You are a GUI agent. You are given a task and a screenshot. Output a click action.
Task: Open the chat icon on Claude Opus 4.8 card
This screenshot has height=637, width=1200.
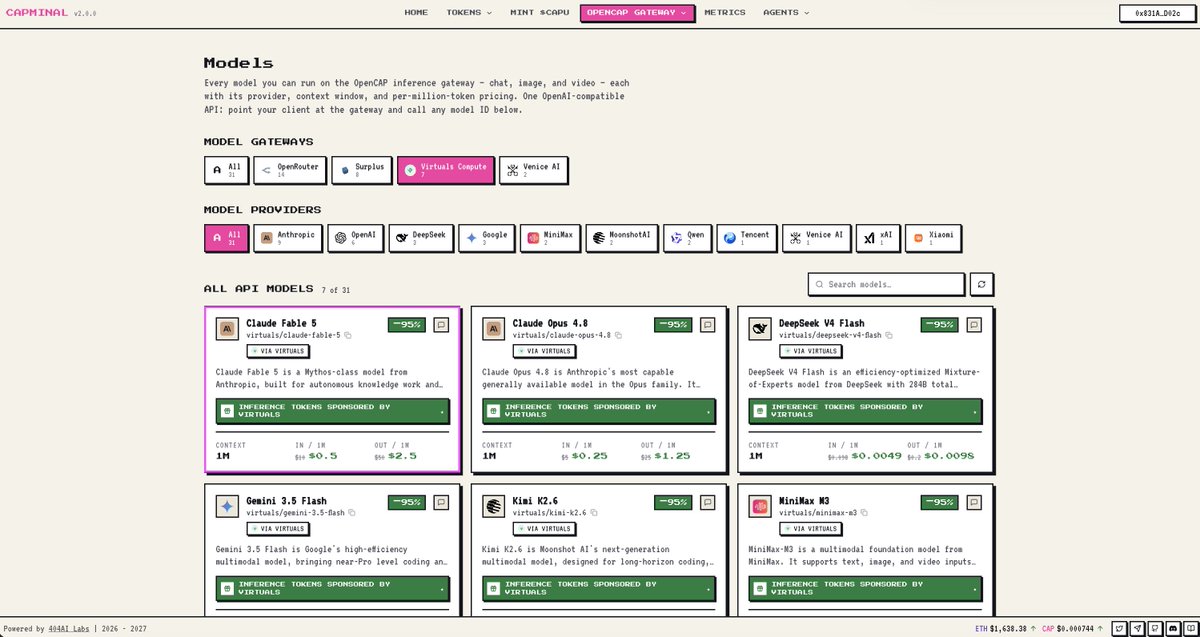click(x=708, y=324)
